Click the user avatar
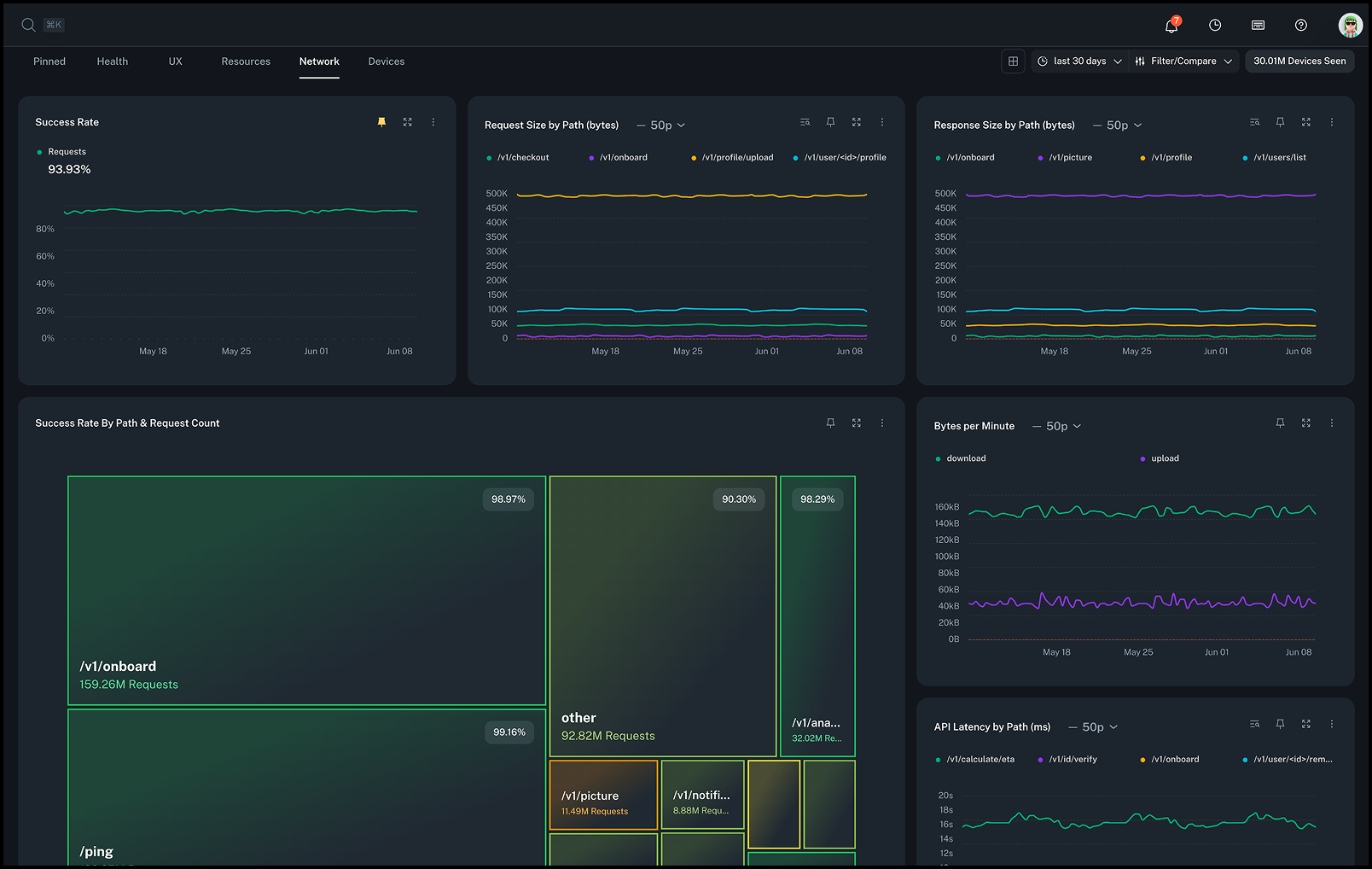Viewport: 1372px width, 869px height. click(1350, 26)
